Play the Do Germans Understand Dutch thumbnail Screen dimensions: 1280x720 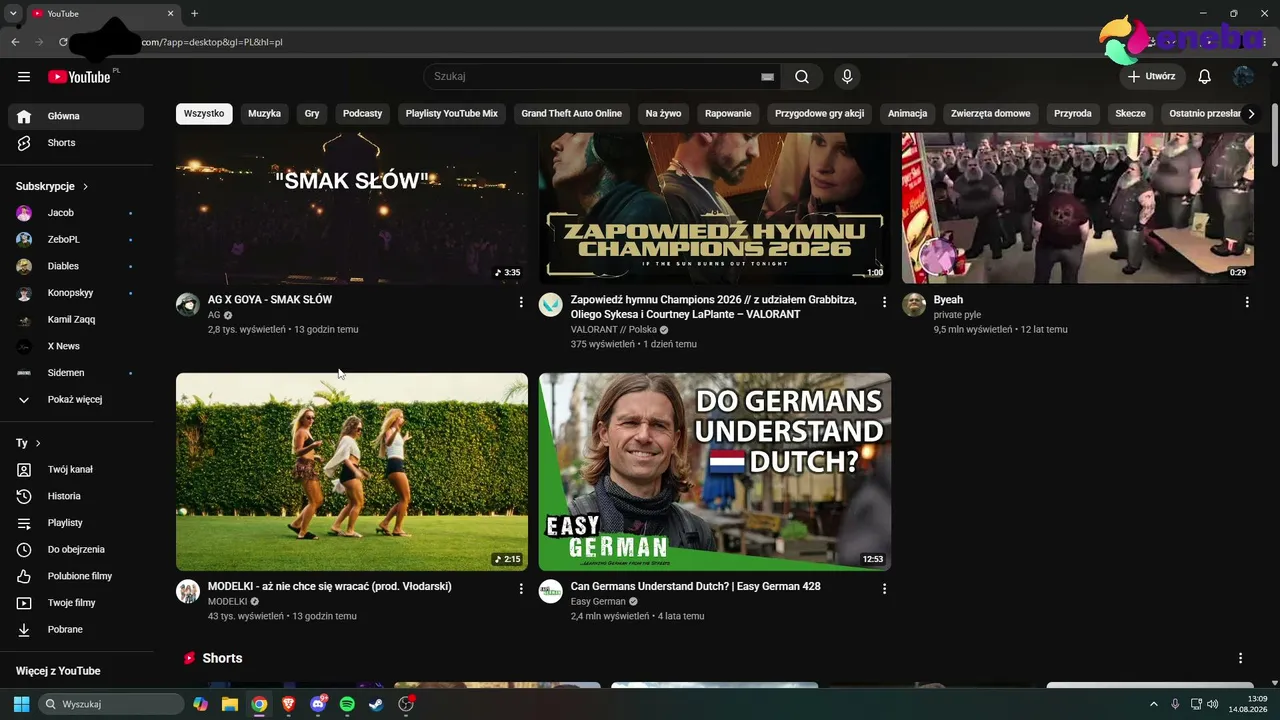click(x=715, y=472)
